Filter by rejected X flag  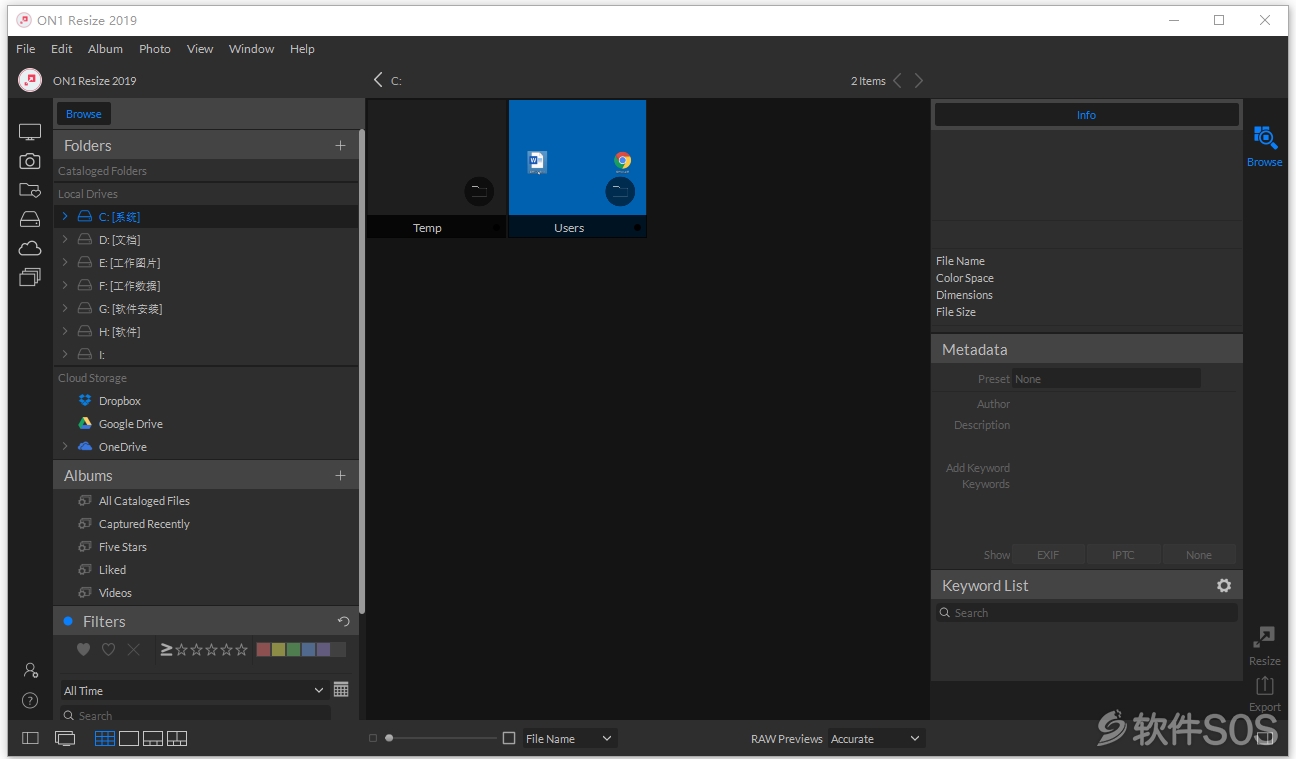(x=134, y=650)
